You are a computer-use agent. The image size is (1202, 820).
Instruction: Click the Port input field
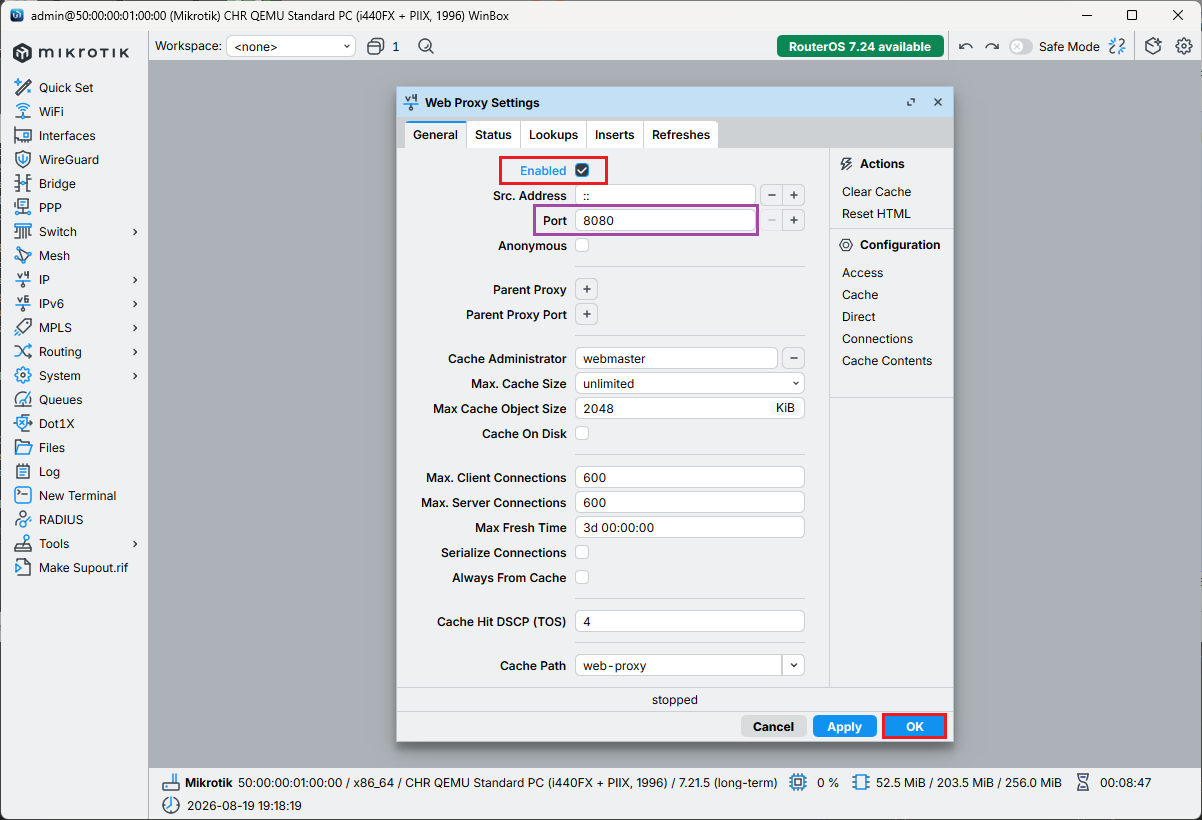tap(665, 220)
